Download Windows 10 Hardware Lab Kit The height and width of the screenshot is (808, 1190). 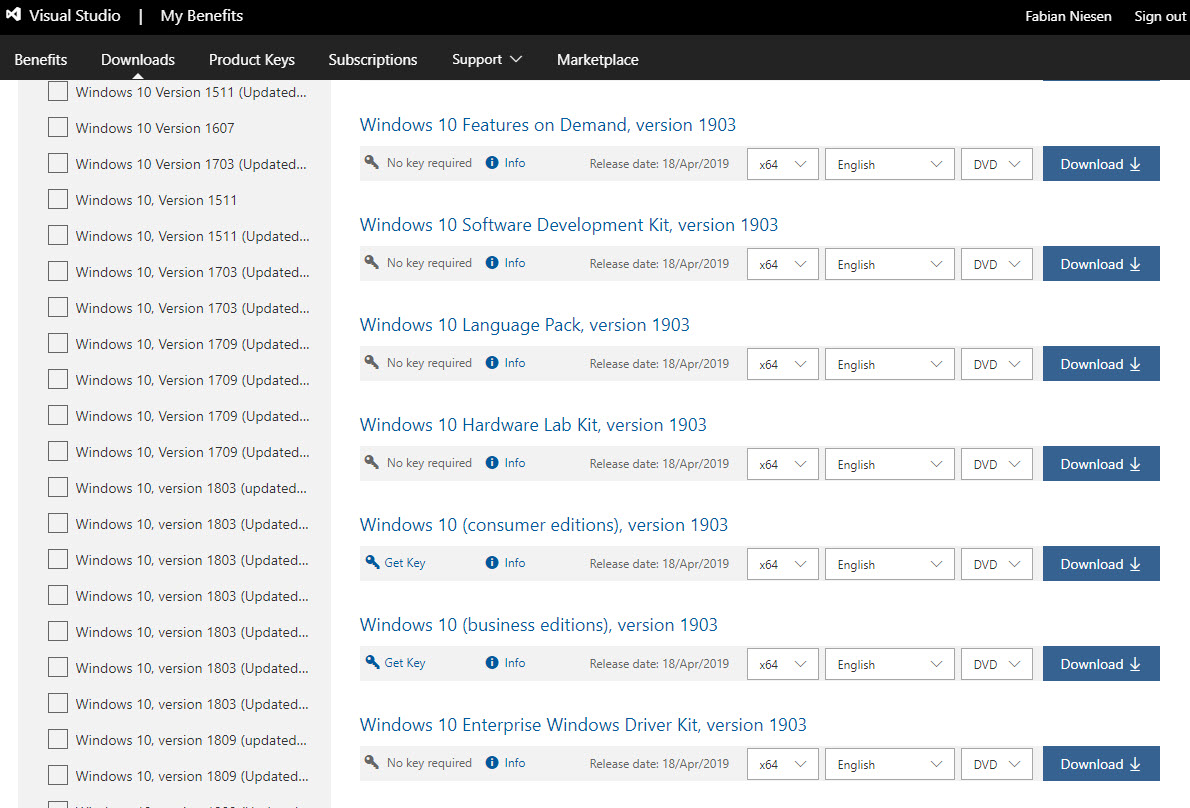1100,464
